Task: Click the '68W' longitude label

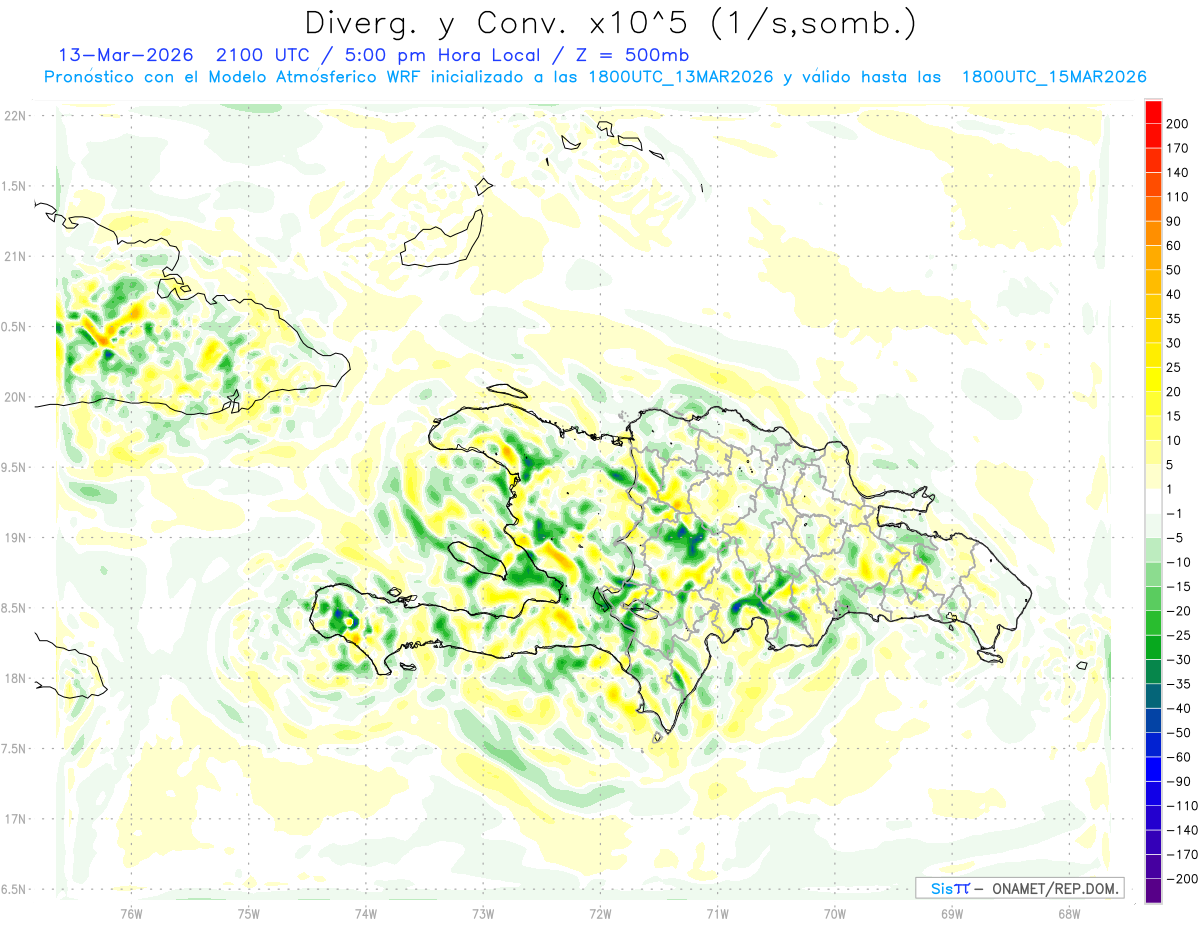Action: [x=1069, y=914]
